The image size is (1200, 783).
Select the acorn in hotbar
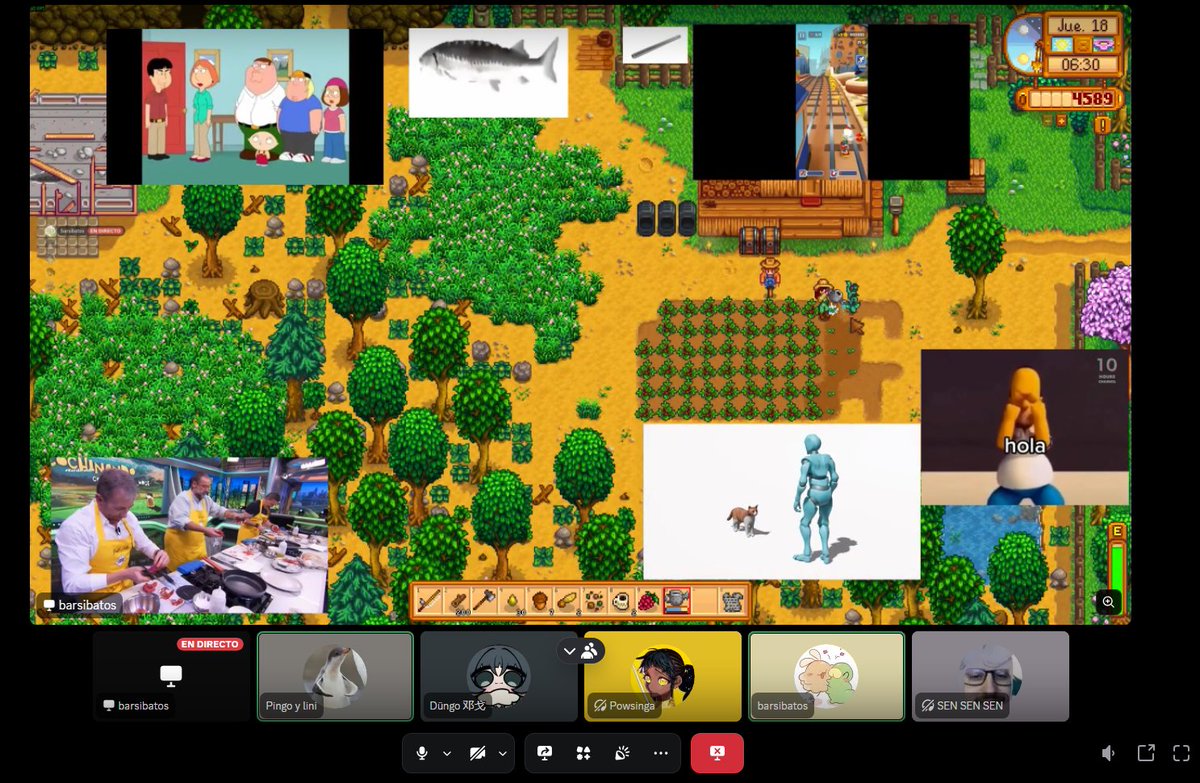click(540, 600)
